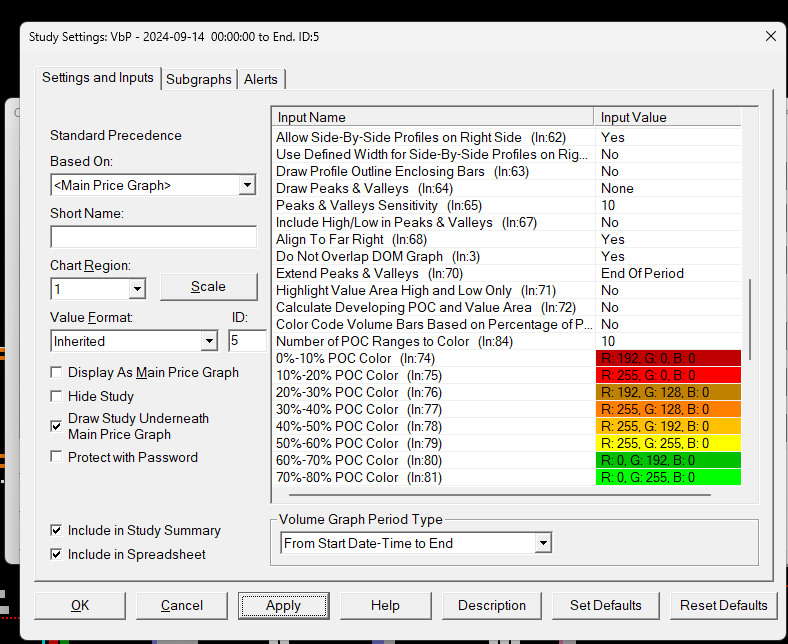Screen dimensions: 788x644
Task: Change the 50%-60% POC yellow color swatch
Action: (x=667, y=443)
